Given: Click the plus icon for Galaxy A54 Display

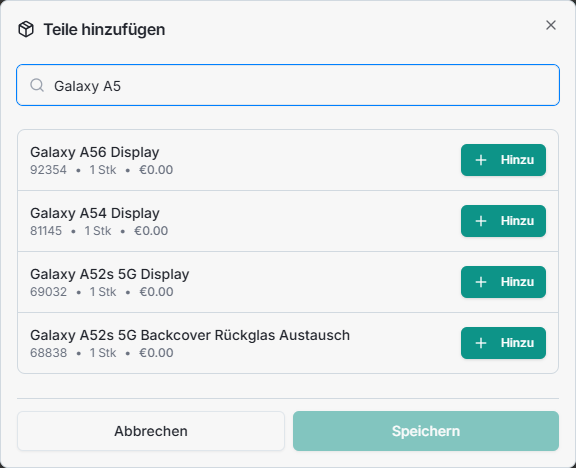Looking at the screenshot, I should tap(481, 221).
